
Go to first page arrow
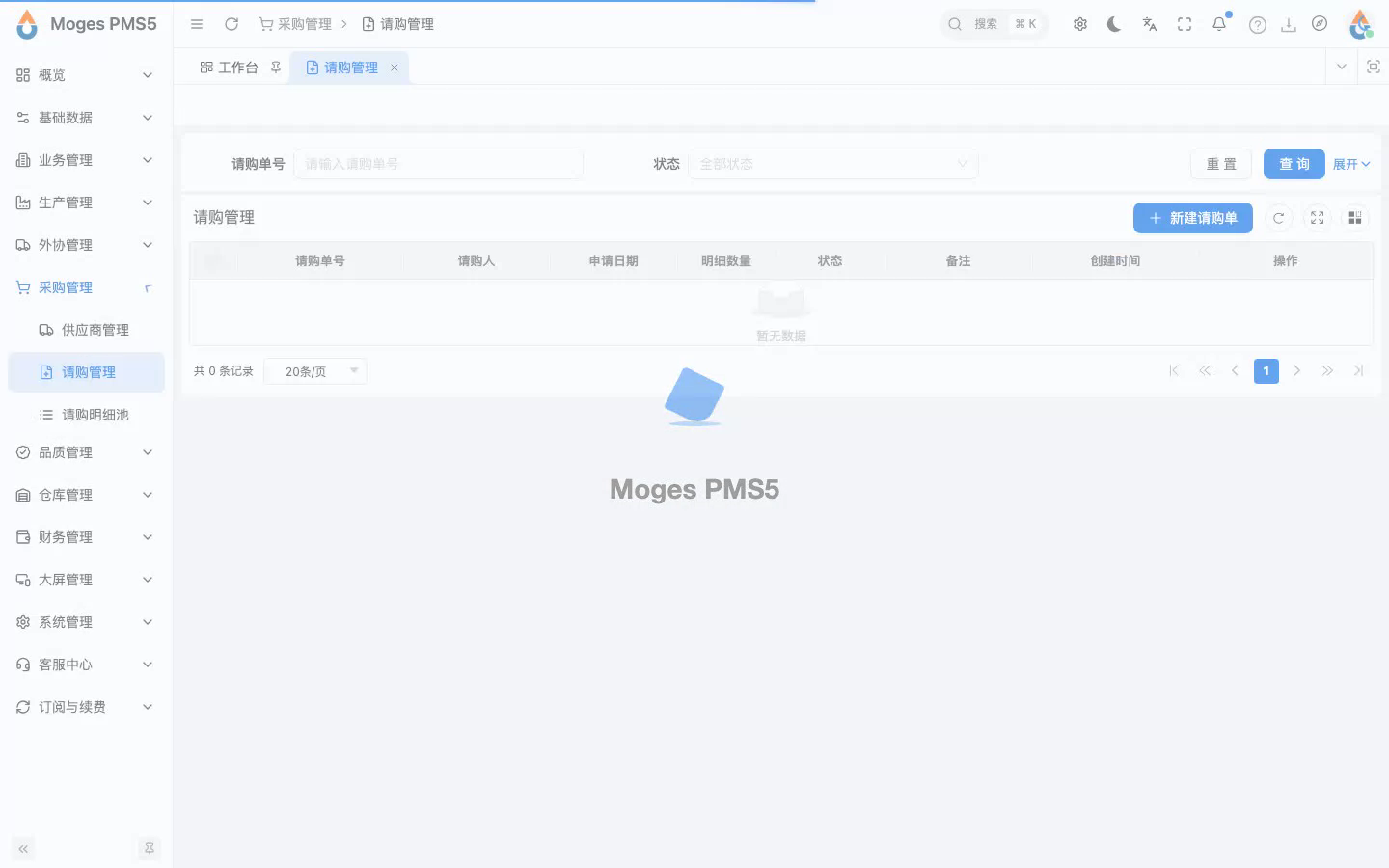1174,370
